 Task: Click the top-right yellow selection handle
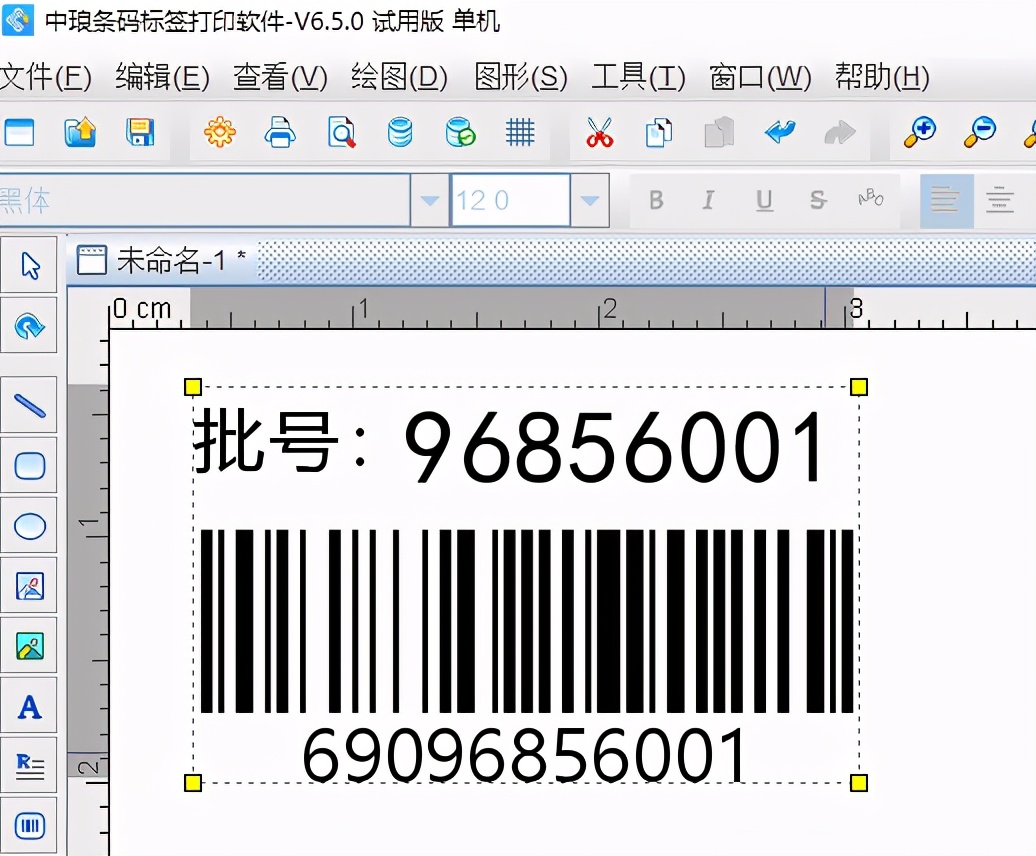tap(859, 387)
